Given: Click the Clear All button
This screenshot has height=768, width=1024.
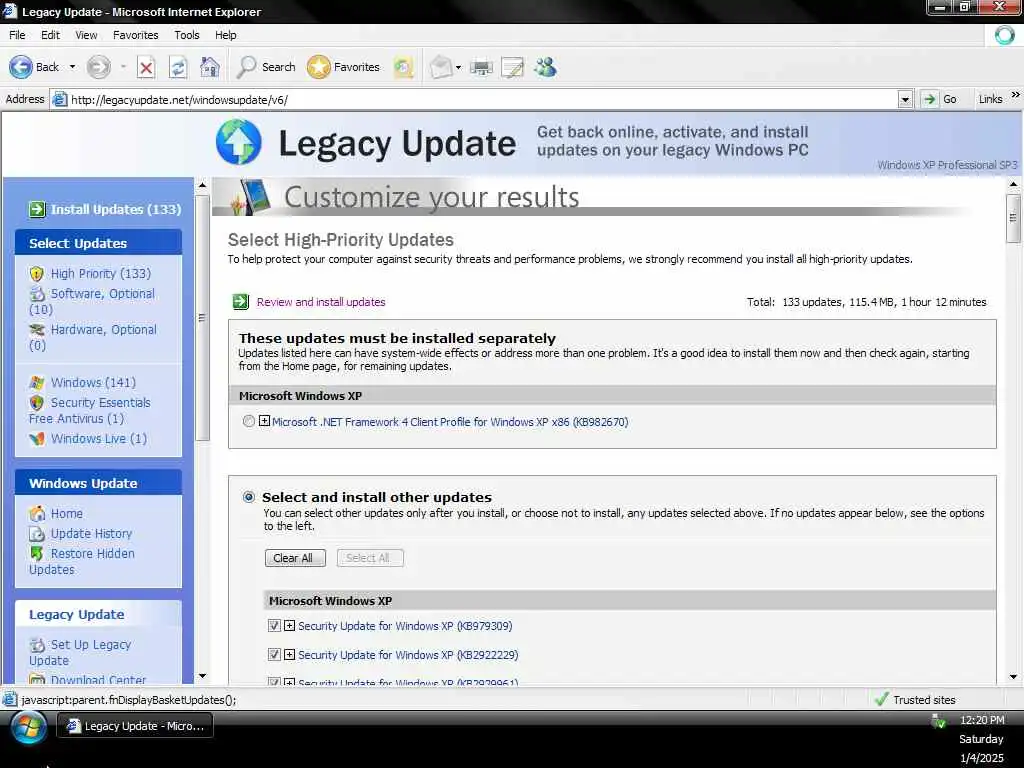Looking at the screenshot, I should tap(295, 558).
